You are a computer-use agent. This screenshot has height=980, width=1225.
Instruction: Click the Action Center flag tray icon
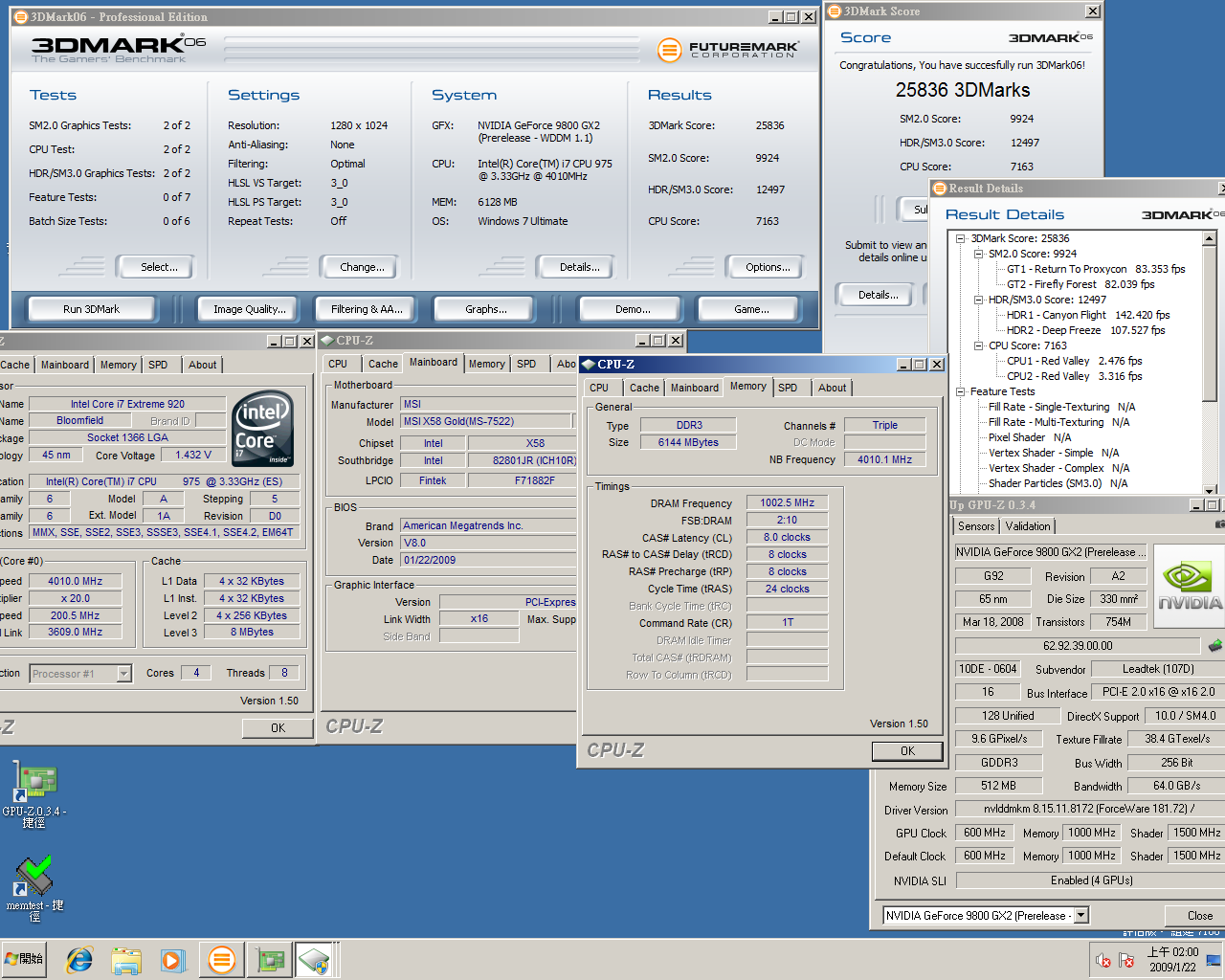click(x=1126, y=960)
